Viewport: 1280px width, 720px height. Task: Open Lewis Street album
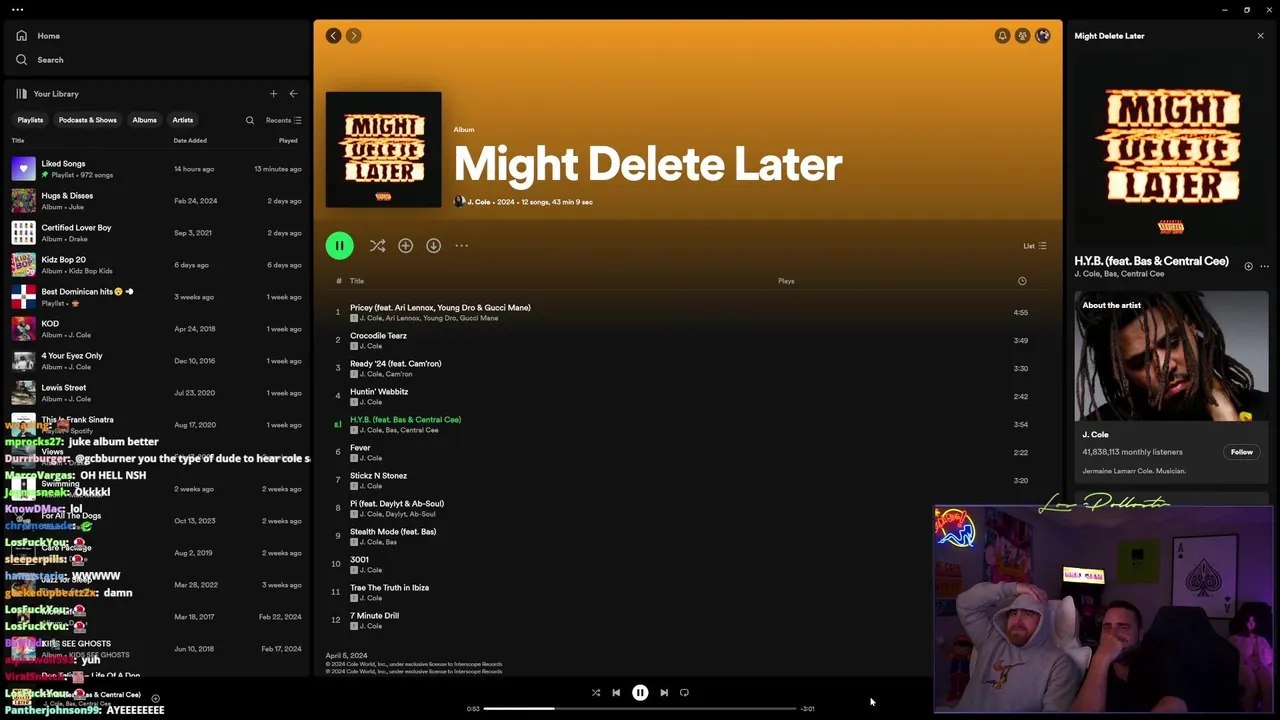tap(156, 393)
